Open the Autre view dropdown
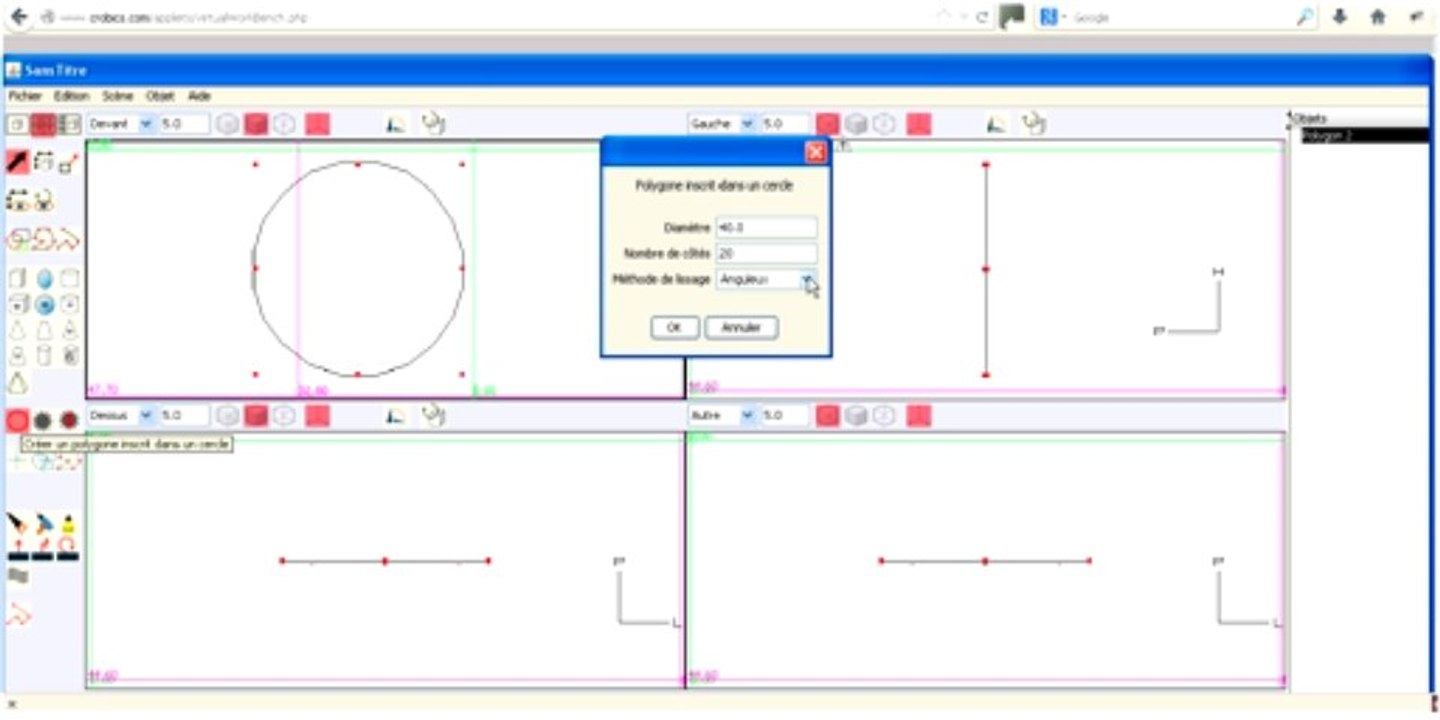This screenshot has width=1440, height=720. (746, 415)
